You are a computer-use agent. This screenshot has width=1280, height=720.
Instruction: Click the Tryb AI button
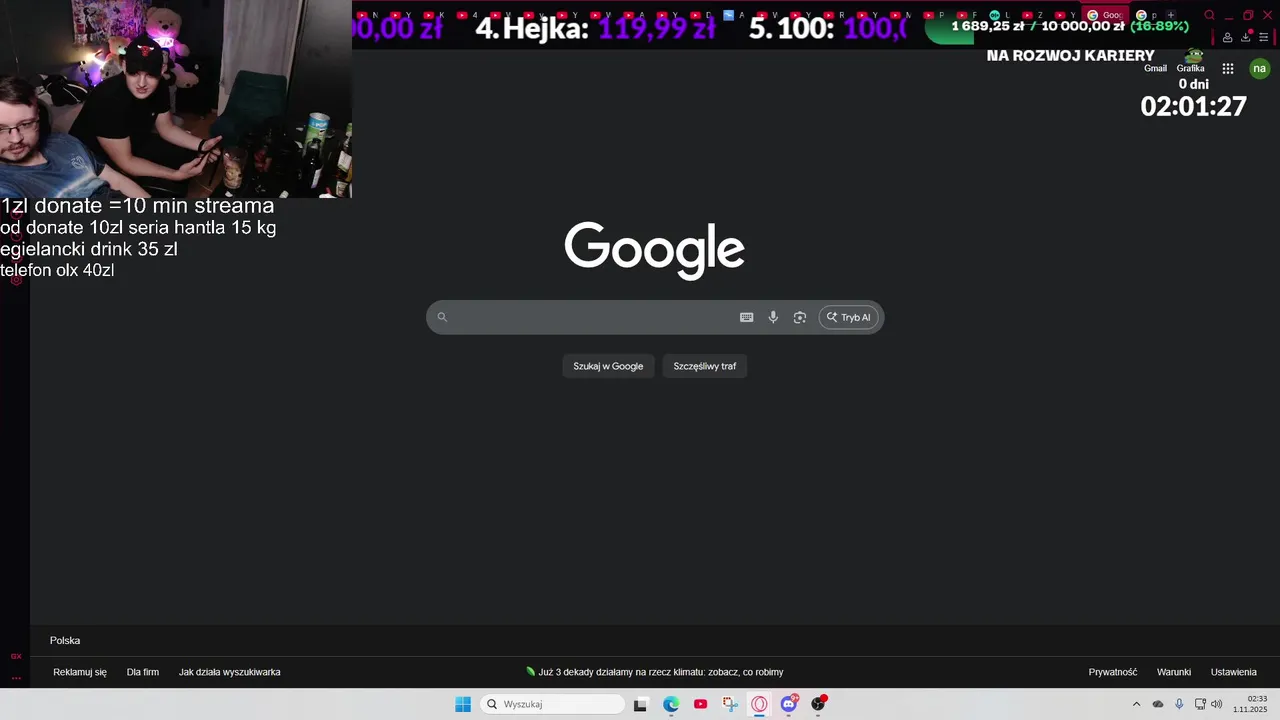849,317
